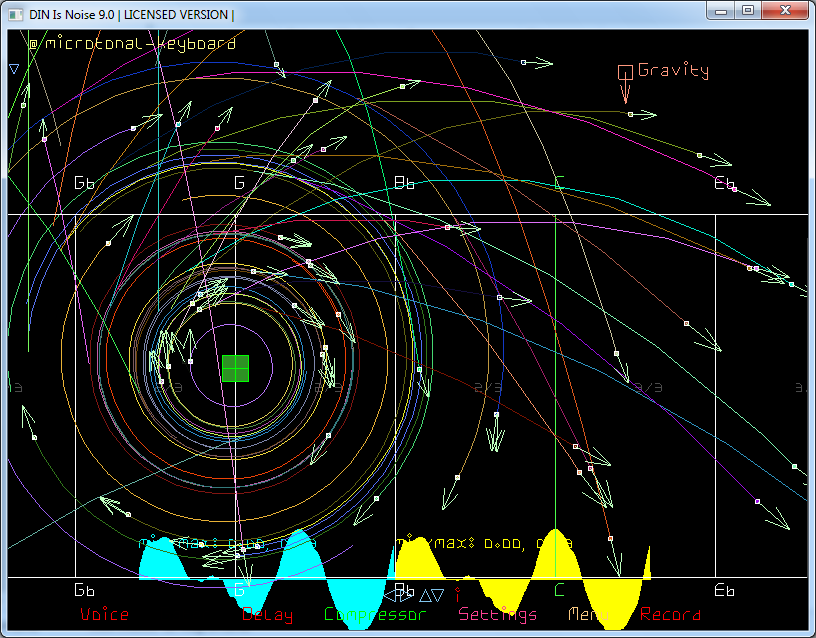
Task: Toggle the Voice option
Action: coord(104,614)
